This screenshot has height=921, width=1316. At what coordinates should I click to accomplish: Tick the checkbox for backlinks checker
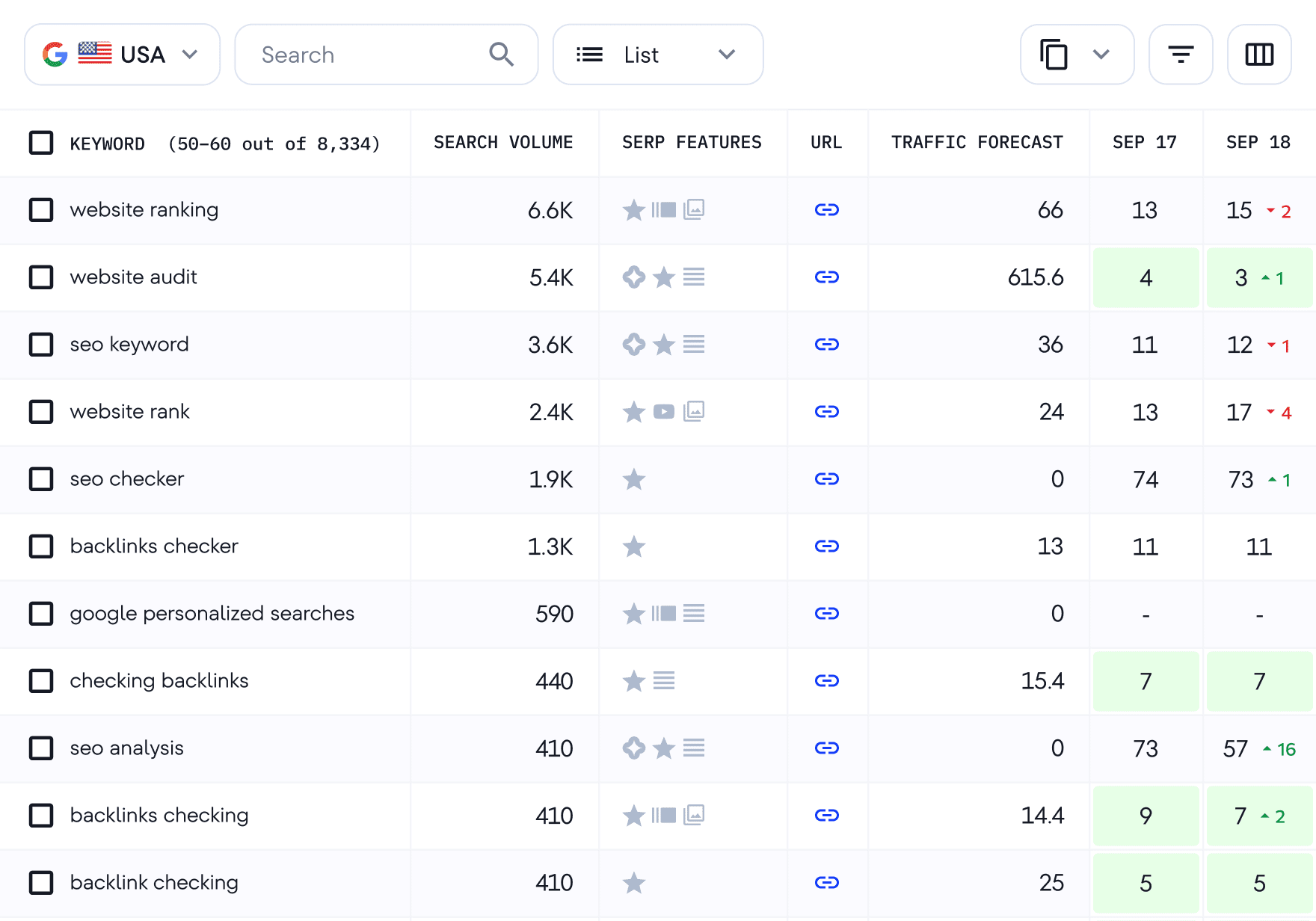[41, 546]
